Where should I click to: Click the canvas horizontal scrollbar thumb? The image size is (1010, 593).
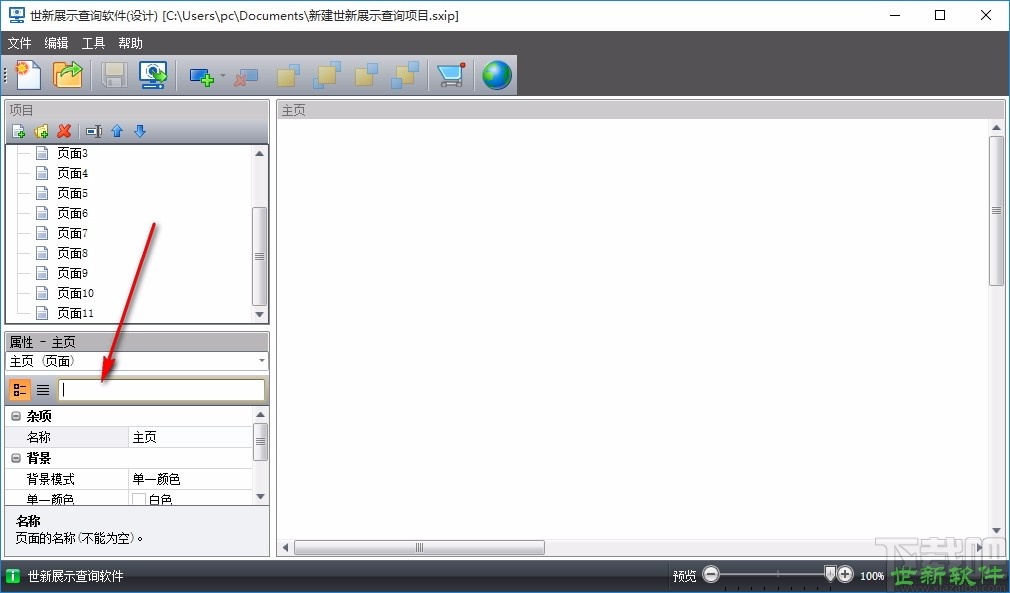419,547
